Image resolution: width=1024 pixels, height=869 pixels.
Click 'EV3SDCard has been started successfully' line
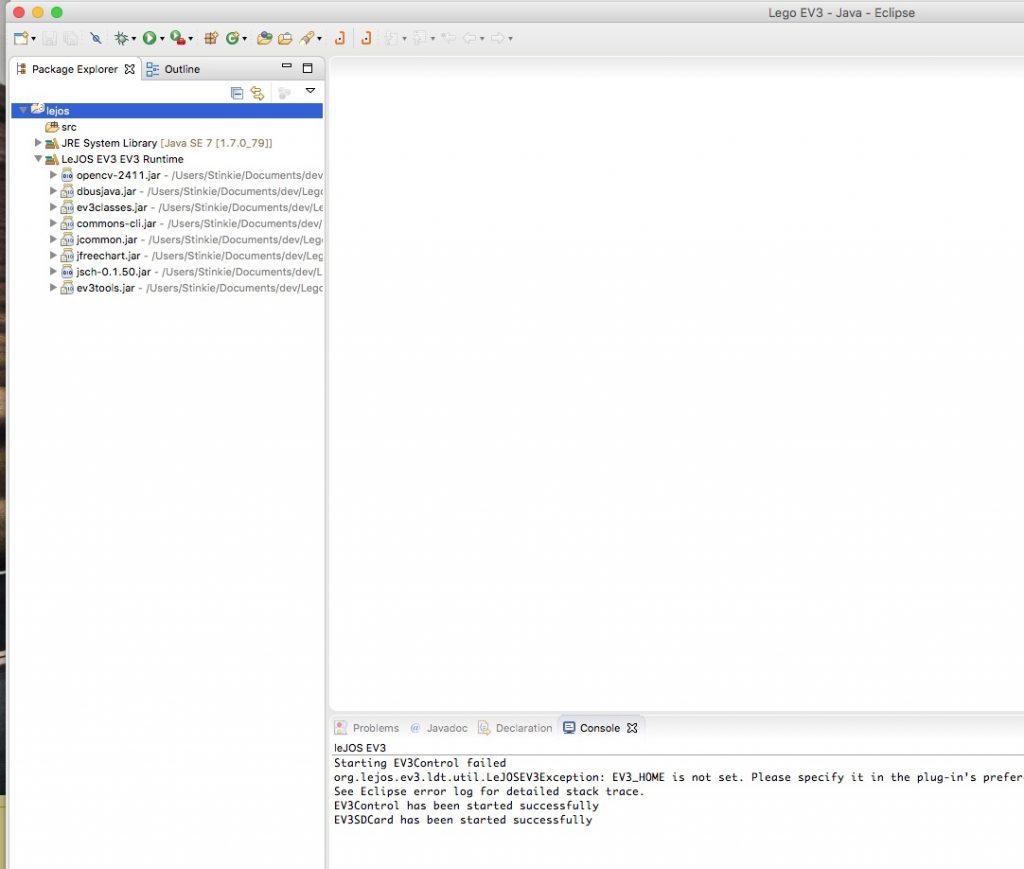(x=463, y=820)
